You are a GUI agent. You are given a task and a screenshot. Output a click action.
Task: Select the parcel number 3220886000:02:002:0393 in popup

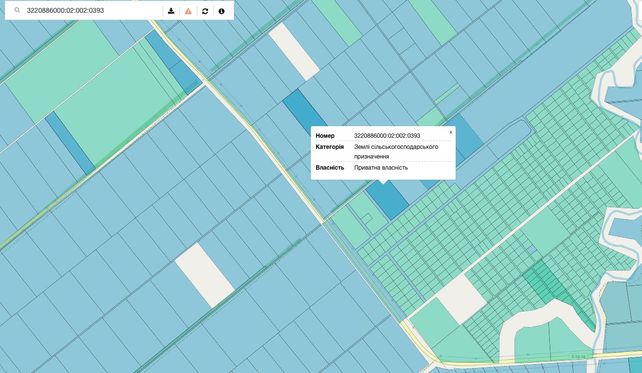pyautogui.click(x=387, y=136)
